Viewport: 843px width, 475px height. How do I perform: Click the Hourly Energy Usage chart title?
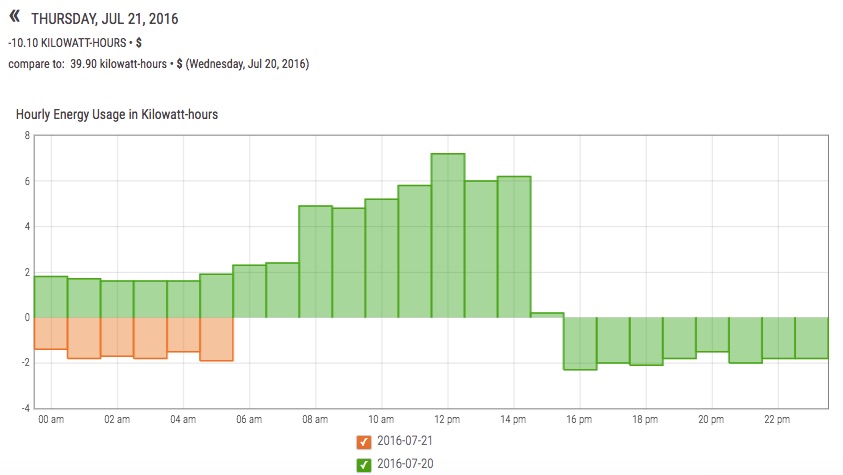pos(117,115)
